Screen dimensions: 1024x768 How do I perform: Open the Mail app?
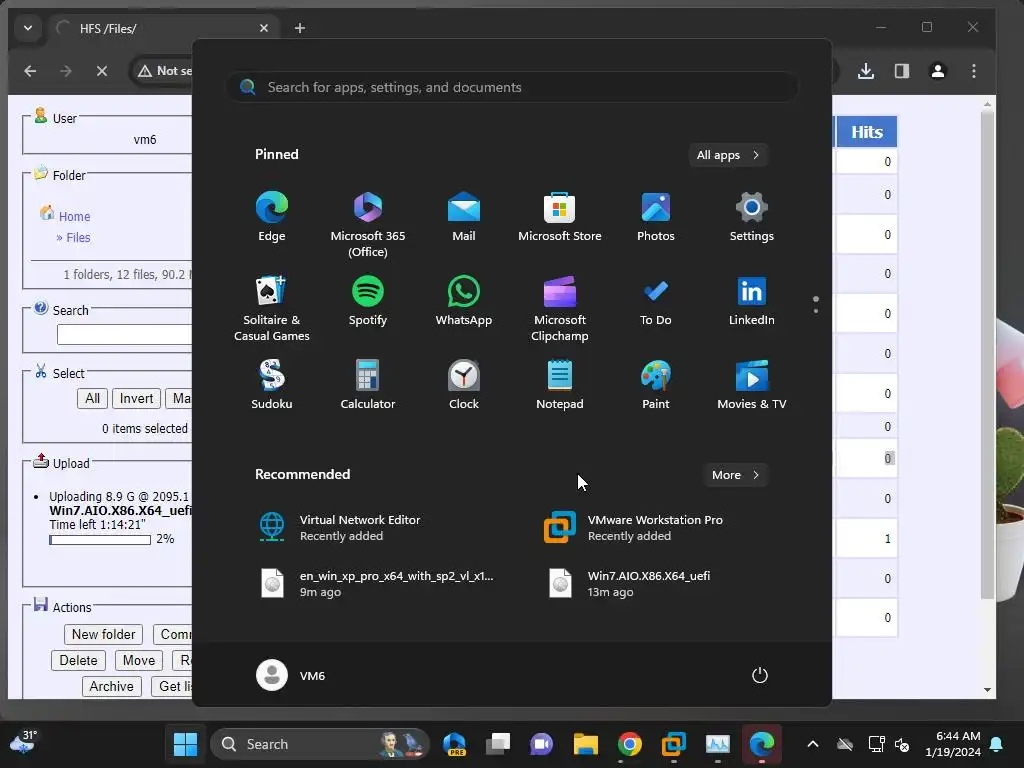tap(464, 217)
